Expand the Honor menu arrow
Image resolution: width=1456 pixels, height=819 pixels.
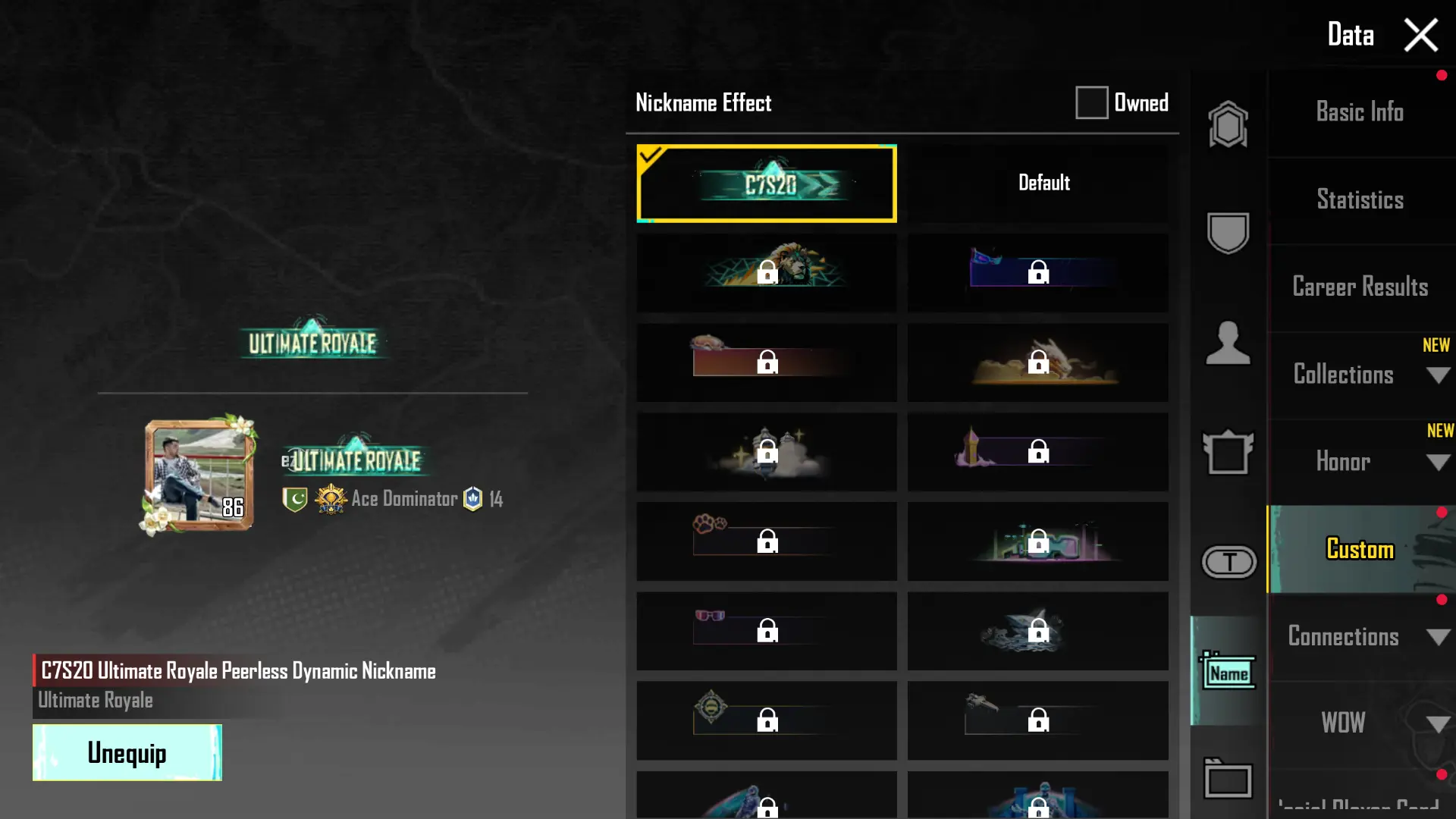1438,462
